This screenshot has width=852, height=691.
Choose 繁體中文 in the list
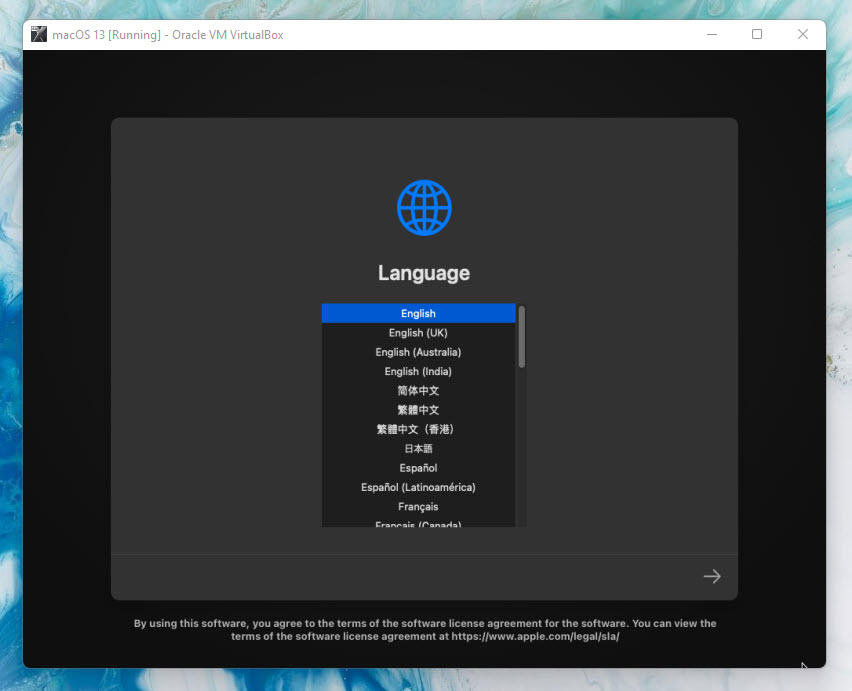pos(418,410)
